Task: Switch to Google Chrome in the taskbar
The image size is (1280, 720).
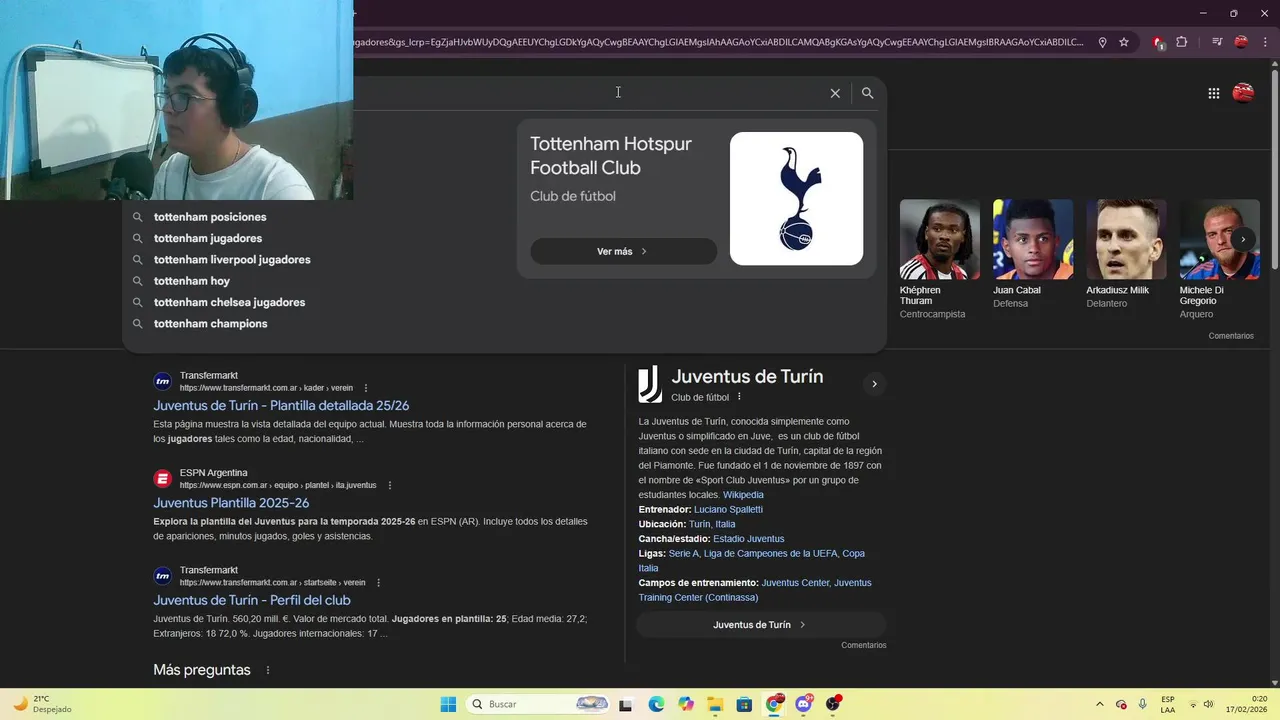Action: click(774, 704)
